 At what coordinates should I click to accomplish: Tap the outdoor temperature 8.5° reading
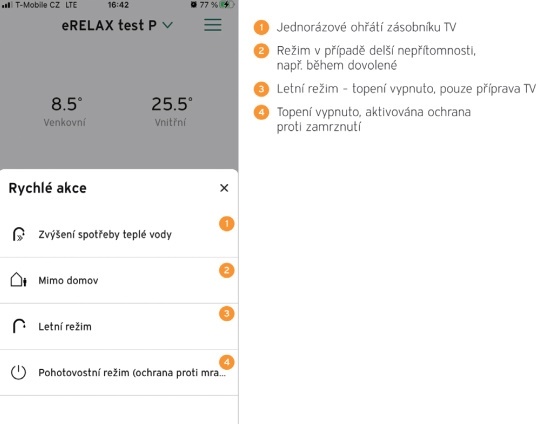(67, 104)
